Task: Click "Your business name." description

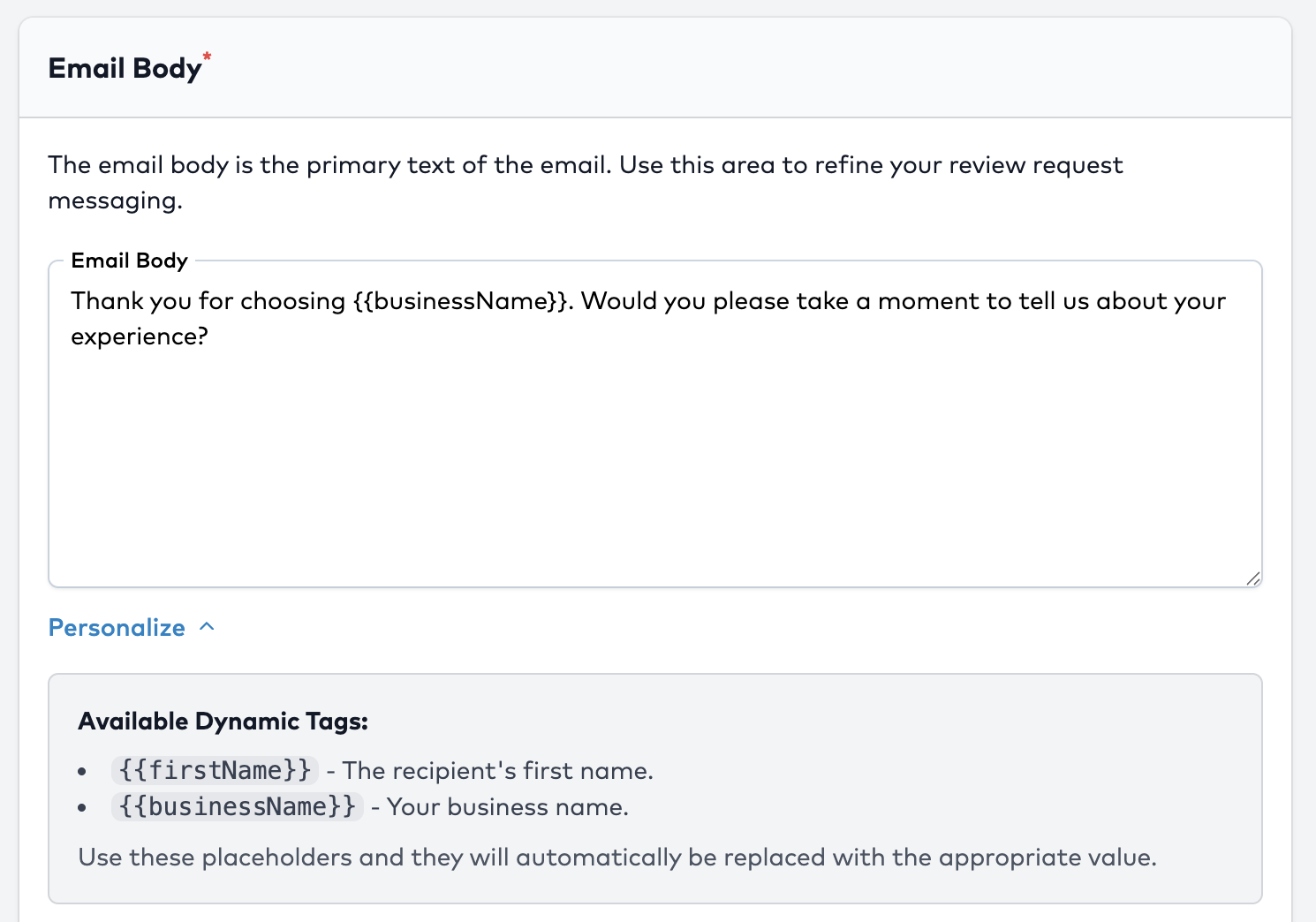Action: pyautogui.click(x=507, y=807)
